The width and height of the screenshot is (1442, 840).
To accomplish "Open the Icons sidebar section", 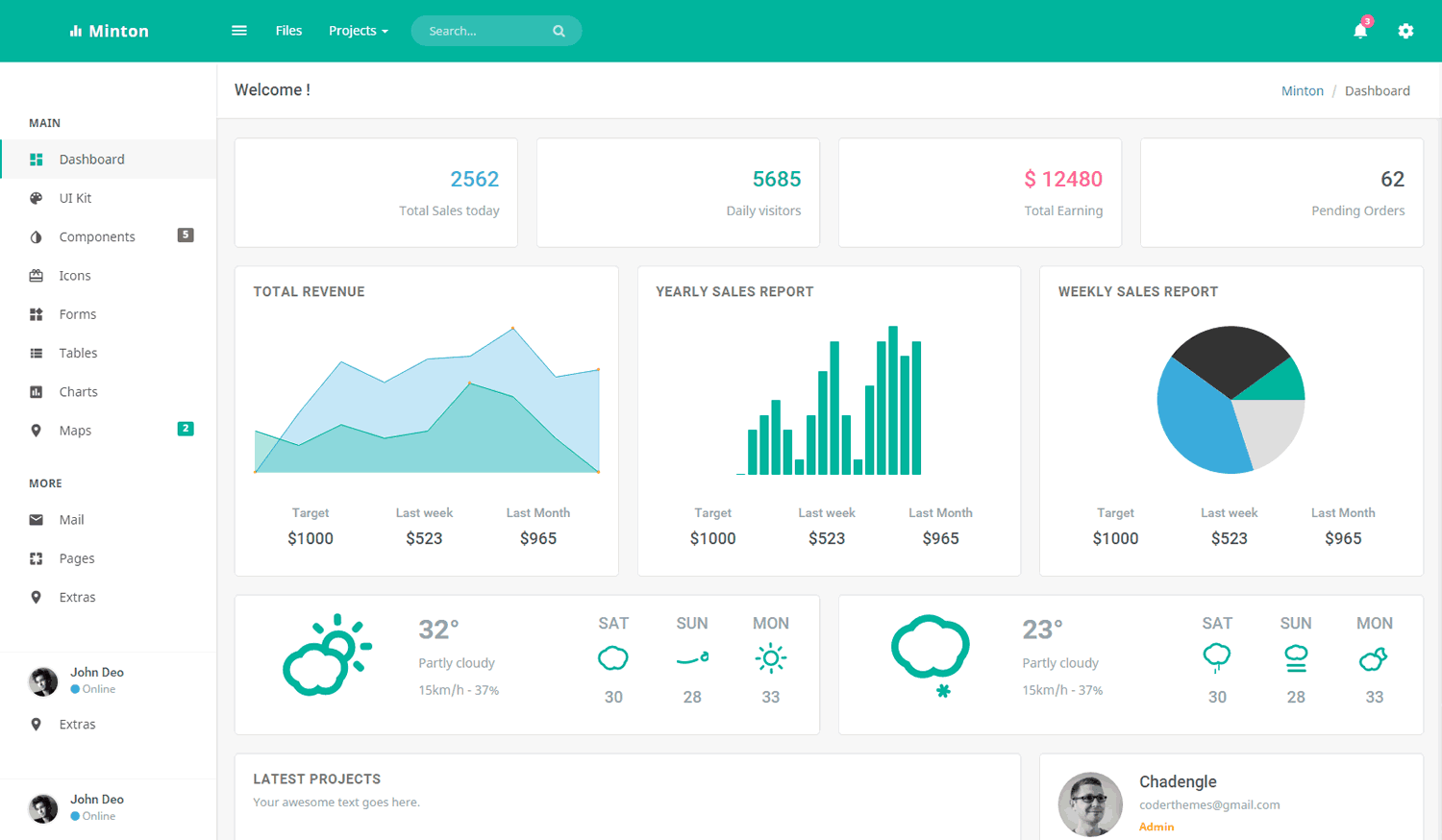I will point(109,276).
